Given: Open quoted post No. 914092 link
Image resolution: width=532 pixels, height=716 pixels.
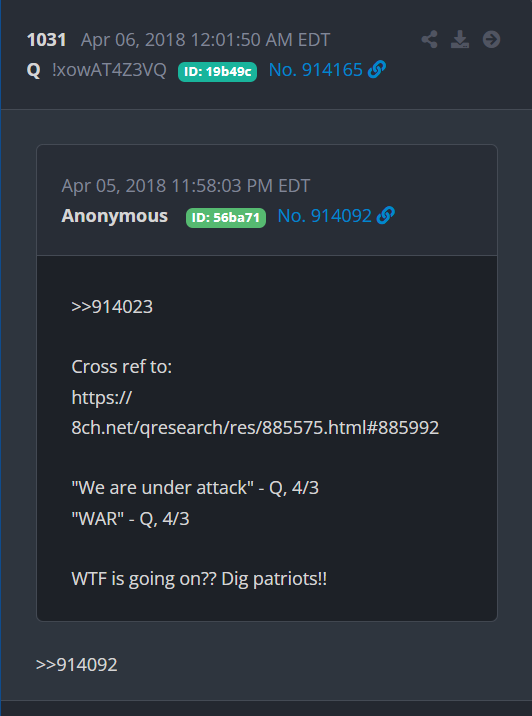Looking at the screenshot, I should coord(325,216).
